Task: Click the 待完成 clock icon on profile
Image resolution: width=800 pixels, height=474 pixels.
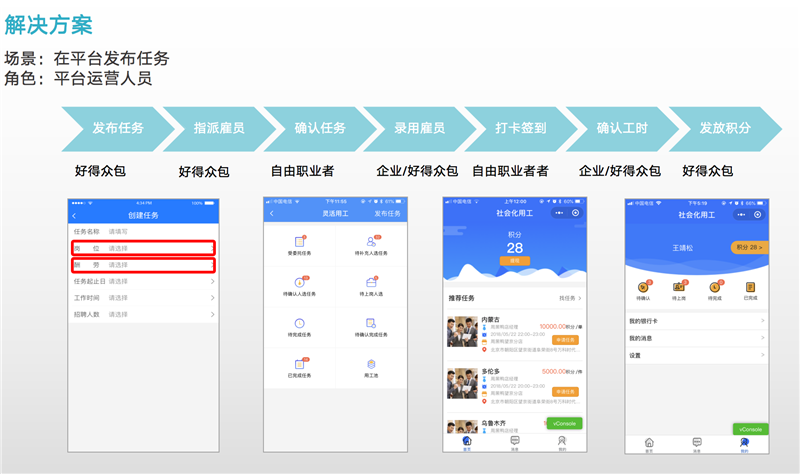Action: pos(714,288)
